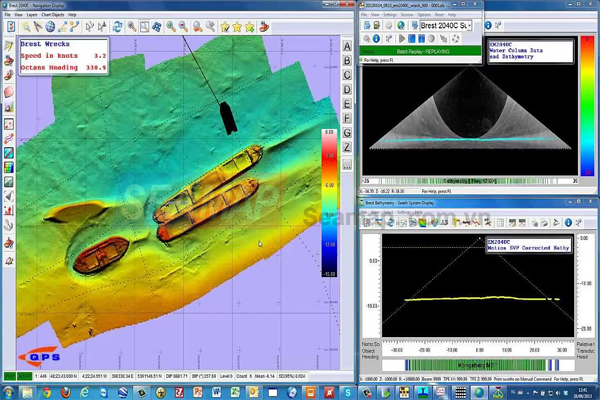Toggle layer button C on right panel
This screenshot has width=600, height=400.
click(x=347, y=76)
